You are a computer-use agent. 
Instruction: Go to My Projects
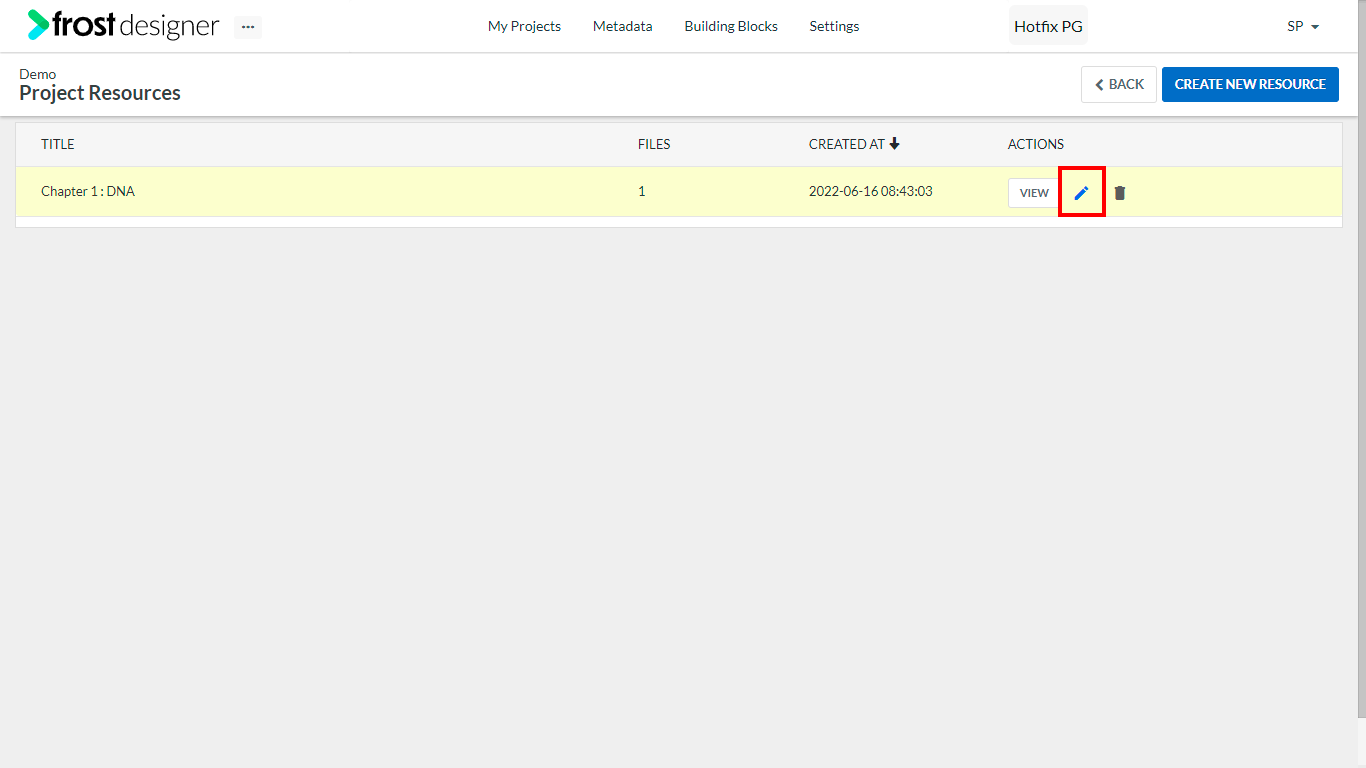[524, 26]
